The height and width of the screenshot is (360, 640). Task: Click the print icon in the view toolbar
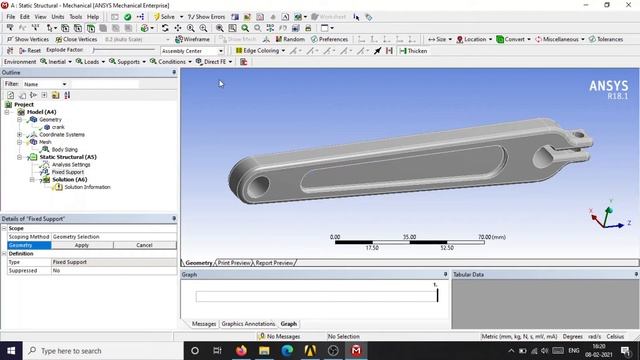tap(308, 28)
